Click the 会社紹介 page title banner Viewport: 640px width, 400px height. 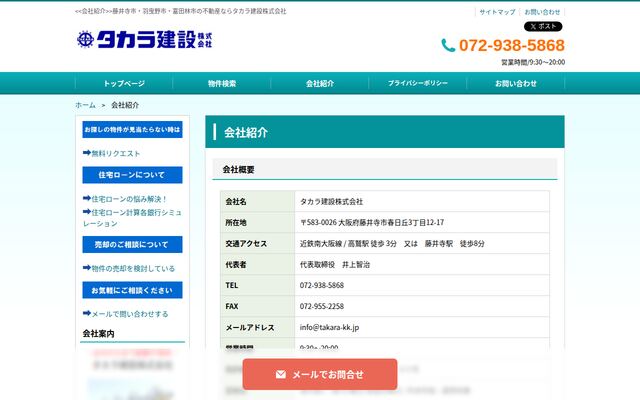(x=385, y=132)
